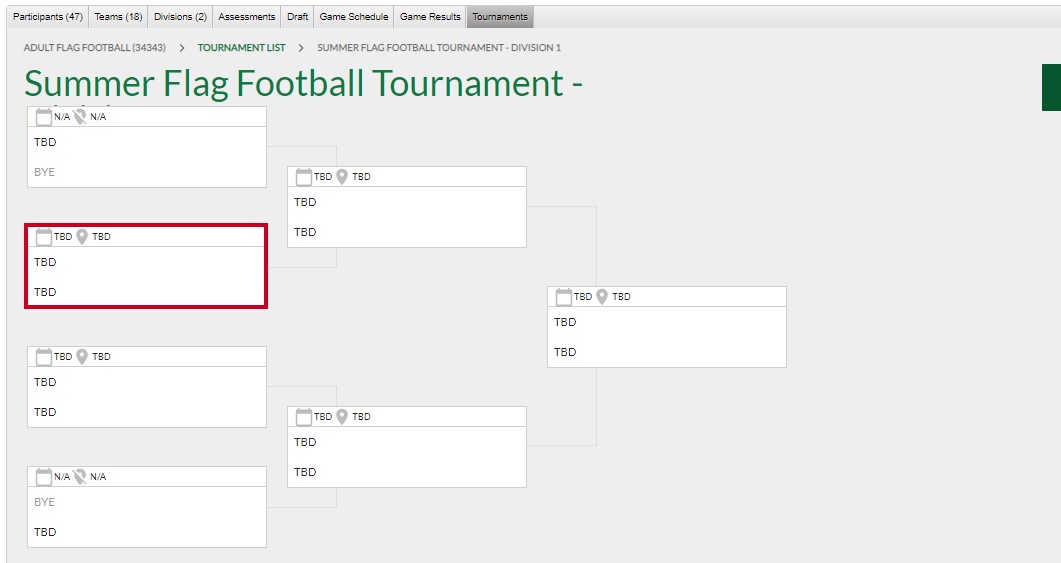Click the Tournament List breadcrumb link
The height and width of the screenshot is (563, 1061).
[242, 48]
